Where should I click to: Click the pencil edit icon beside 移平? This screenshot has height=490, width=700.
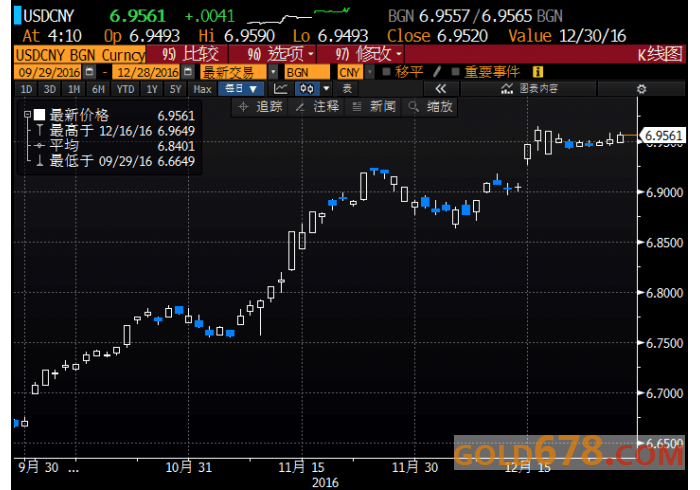438,72
